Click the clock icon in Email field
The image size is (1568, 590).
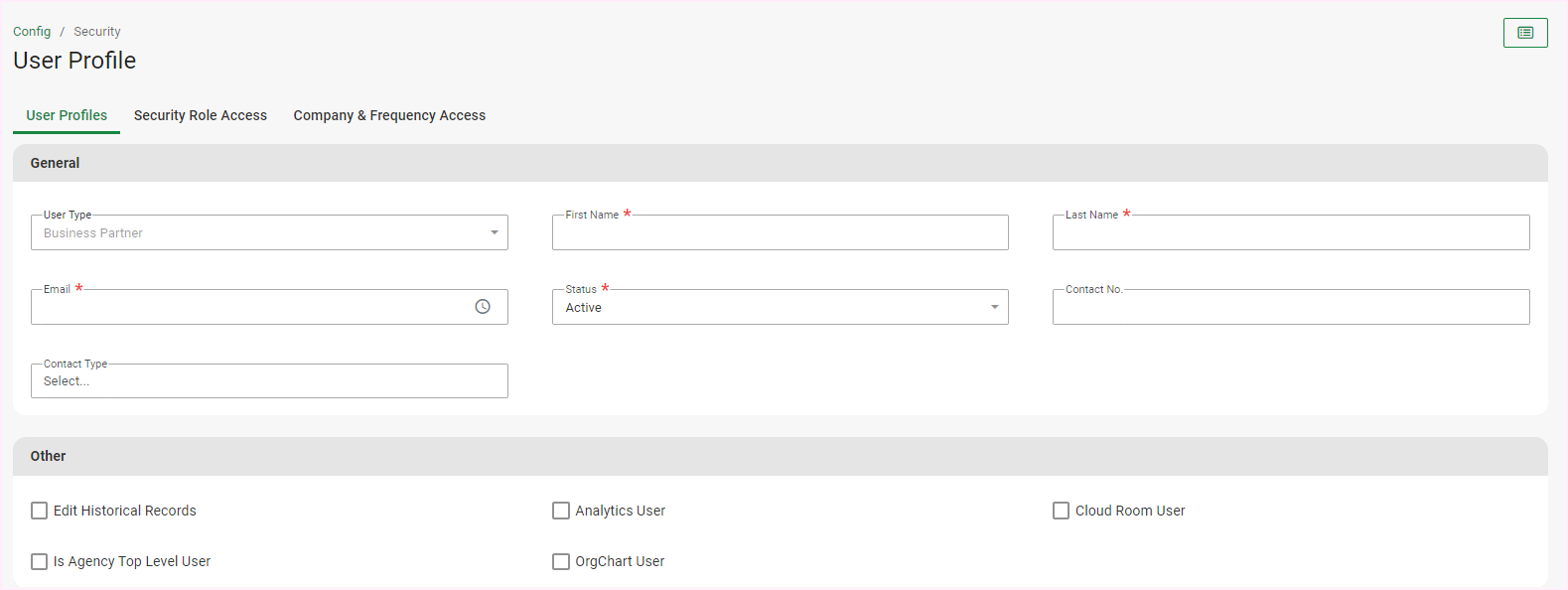[483, 307]
